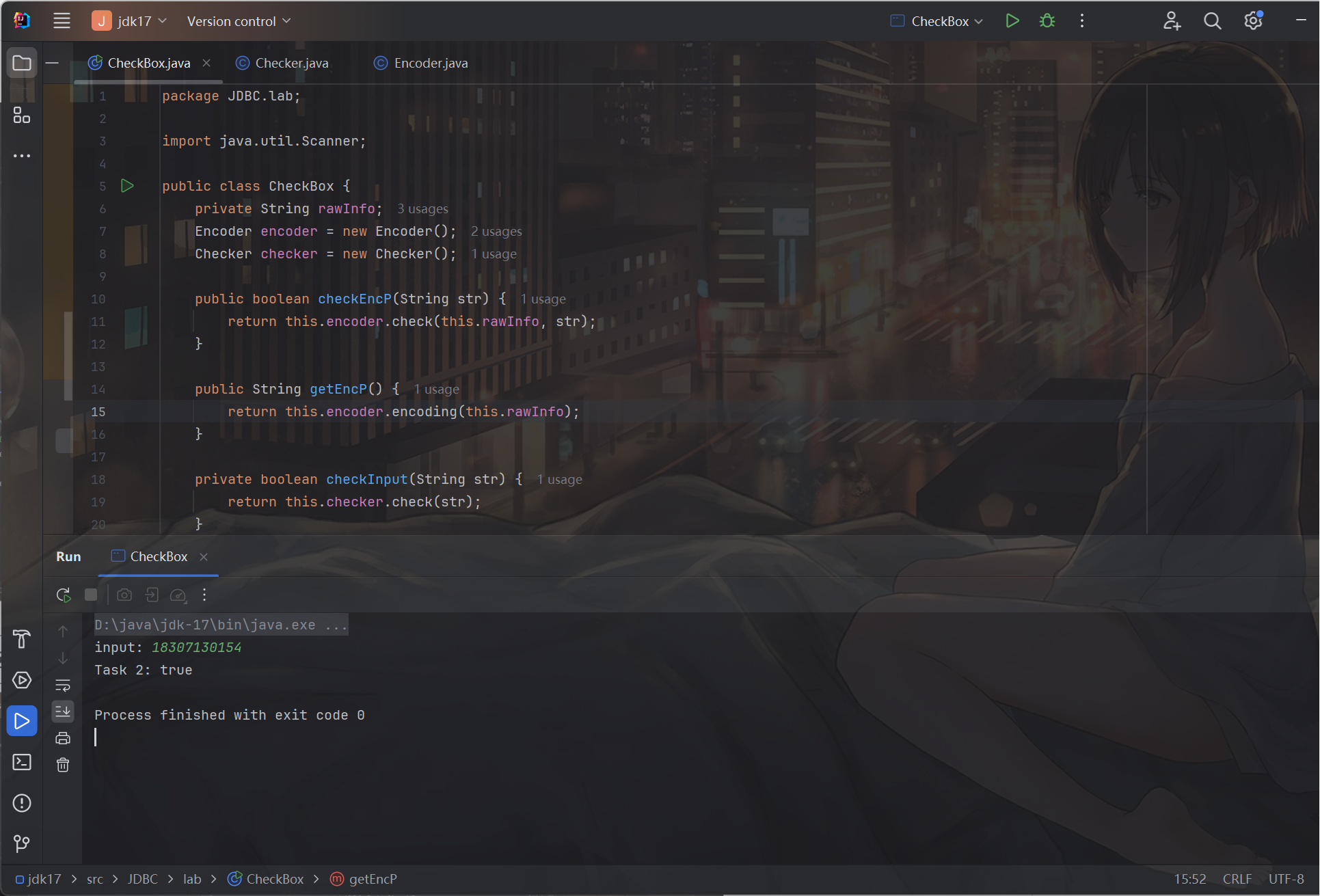Viewport: 1320px width, 896px height.
Task: Switch to the Encoder.java tab
Action: pyautogui.click(x=430, y=63)
